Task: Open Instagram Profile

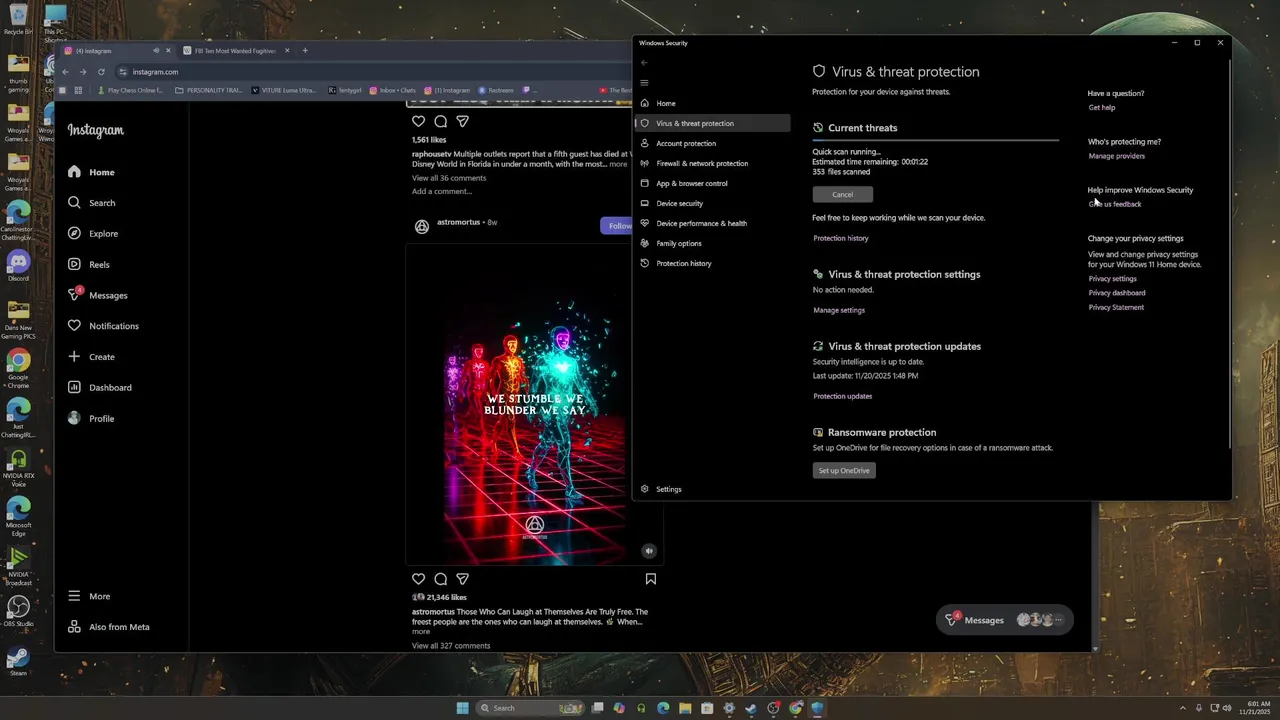Action: tap(91, 419)
